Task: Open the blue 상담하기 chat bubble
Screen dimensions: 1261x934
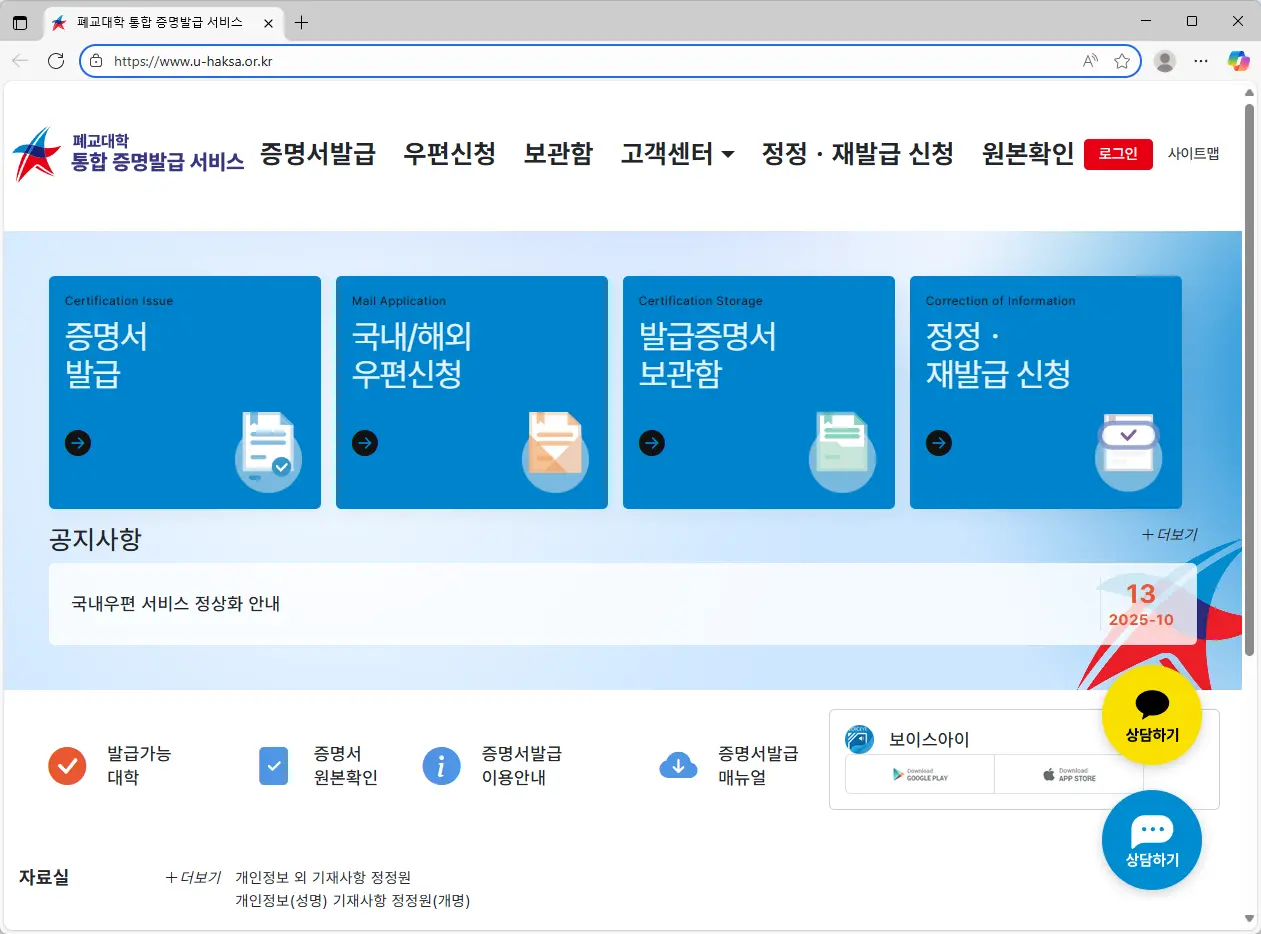Action: (x=1152, y=840)
